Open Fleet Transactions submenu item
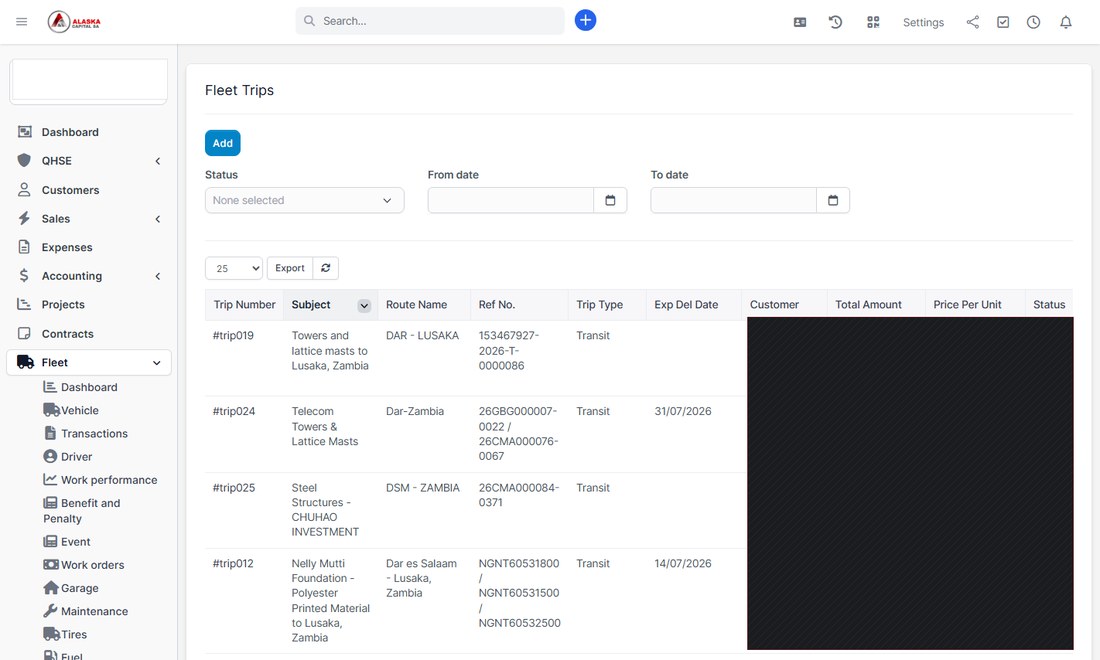 [x=86, y=433]
